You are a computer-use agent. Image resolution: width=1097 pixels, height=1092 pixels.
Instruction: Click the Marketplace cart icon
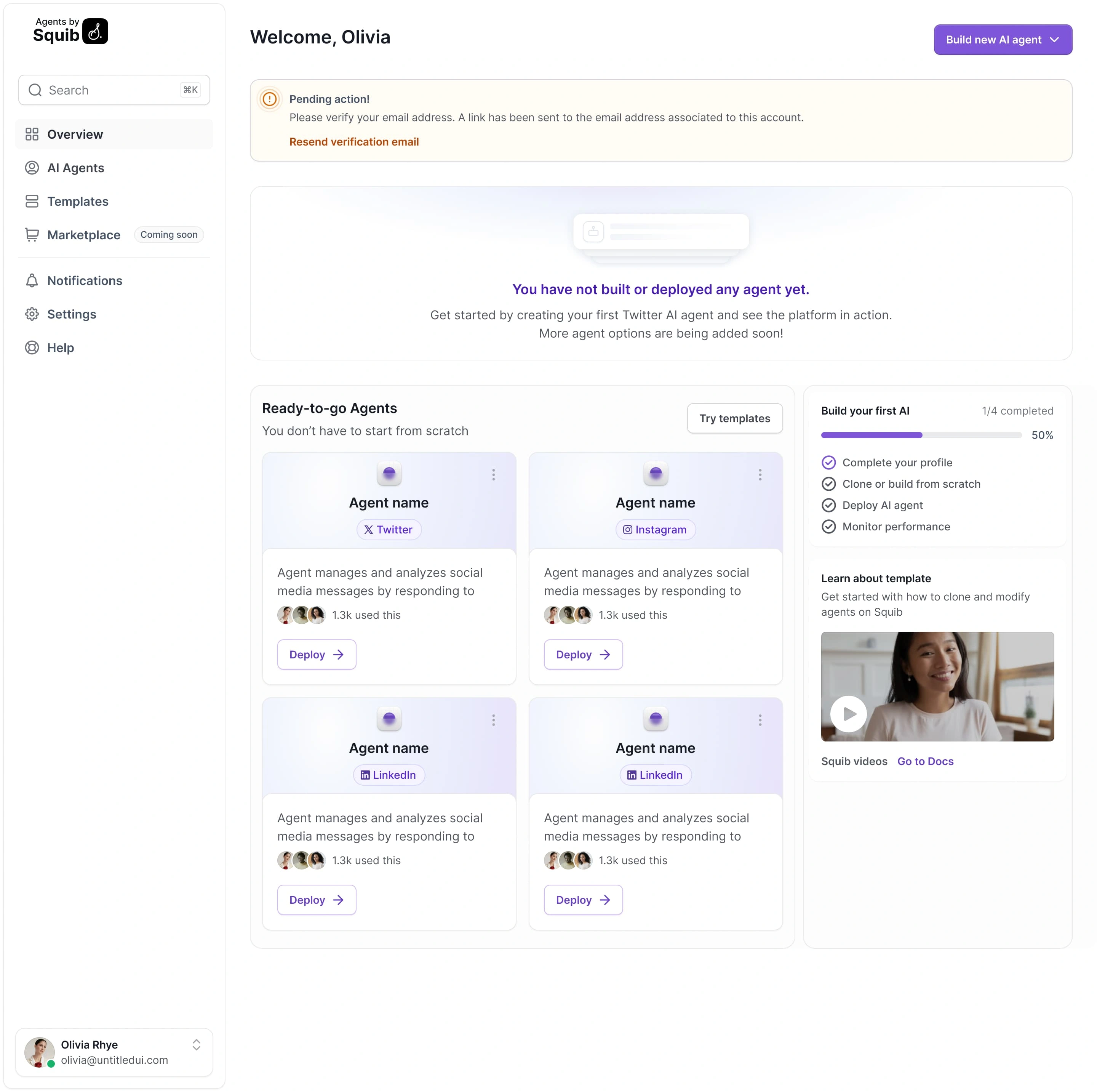tap(32, 235)
